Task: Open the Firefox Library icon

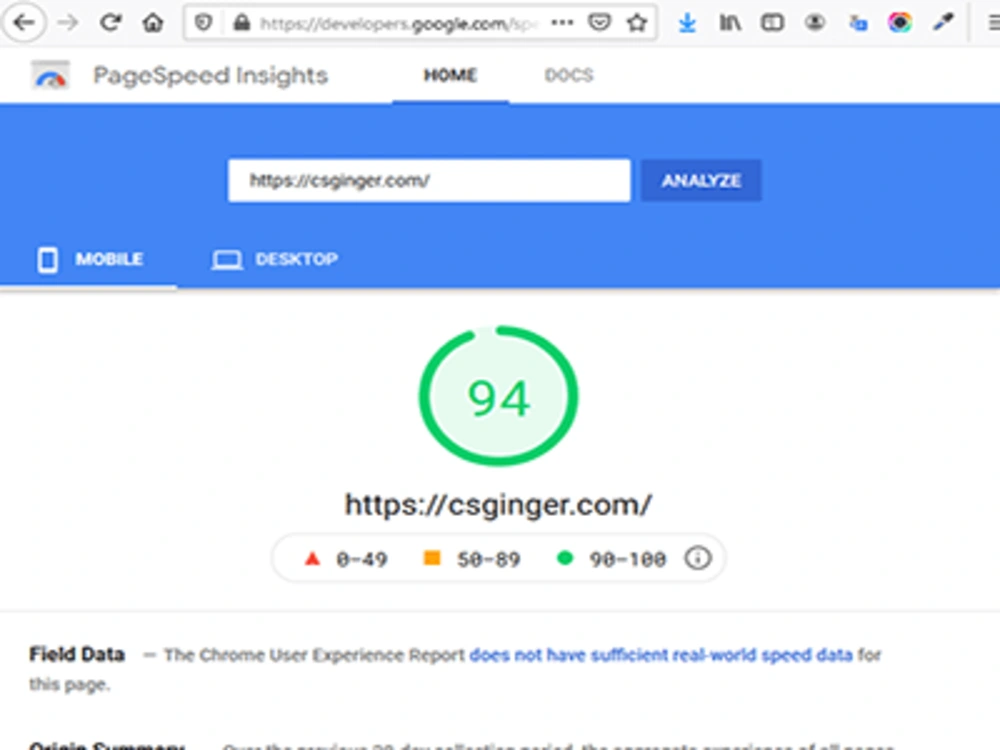Action: click(730, 22)
